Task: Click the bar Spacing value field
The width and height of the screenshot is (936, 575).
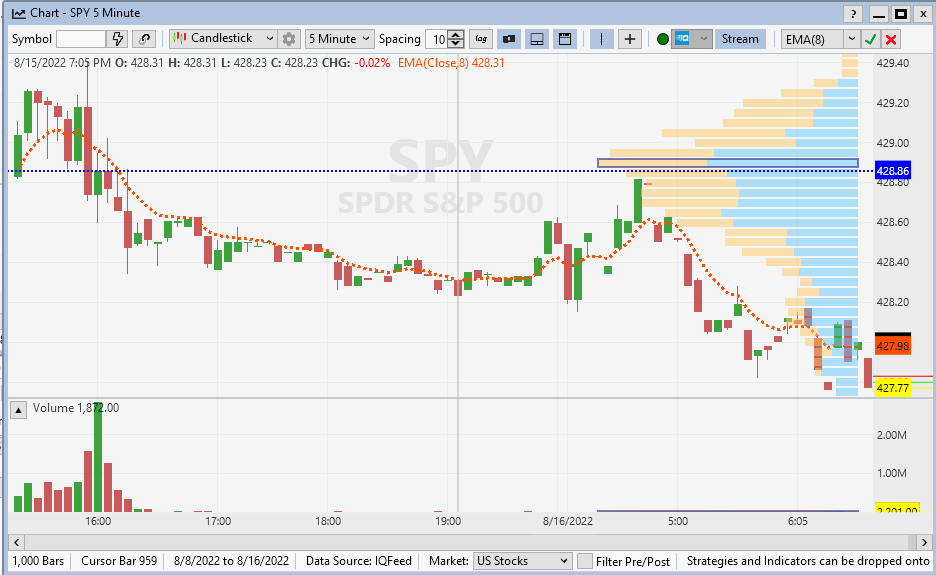Action: [x=437, y=39]
